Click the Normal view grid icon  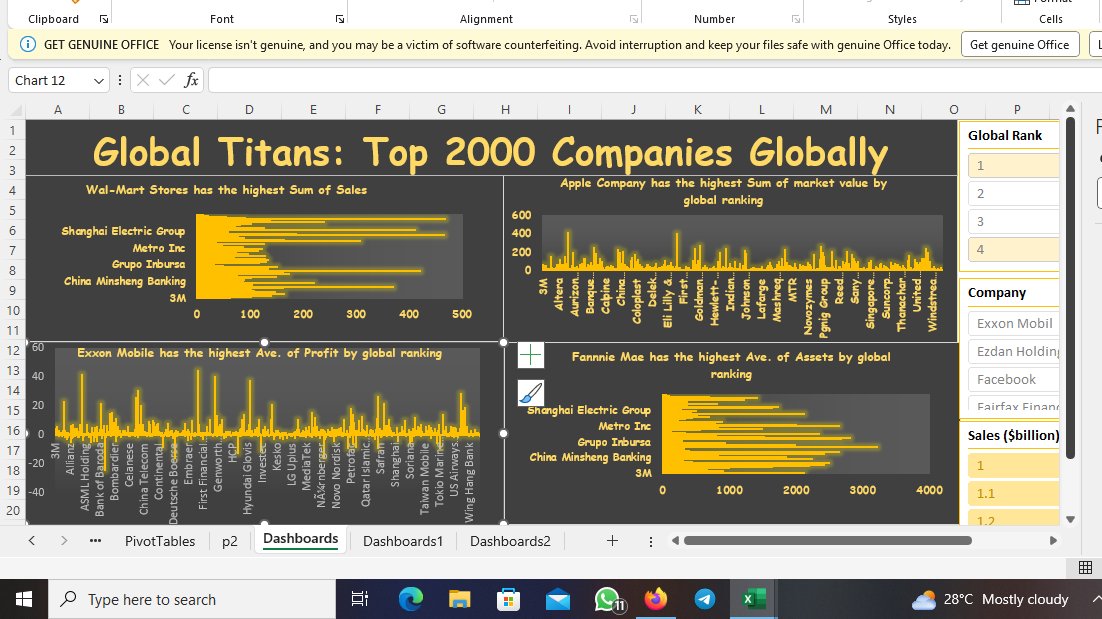1085,568
